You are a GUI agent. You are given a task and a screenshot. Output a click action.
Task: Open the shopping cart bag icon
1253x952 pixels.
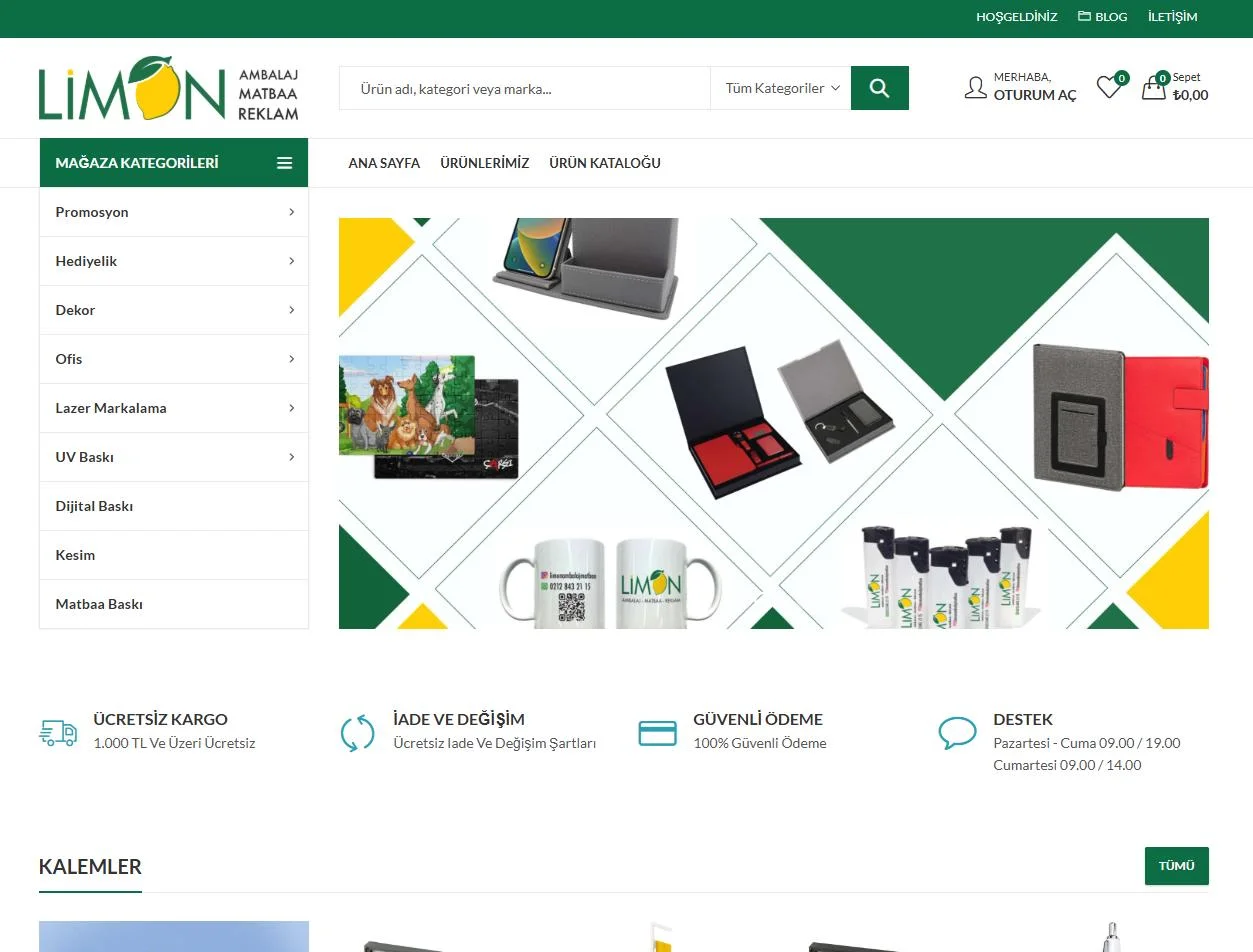pos(1154,88)
